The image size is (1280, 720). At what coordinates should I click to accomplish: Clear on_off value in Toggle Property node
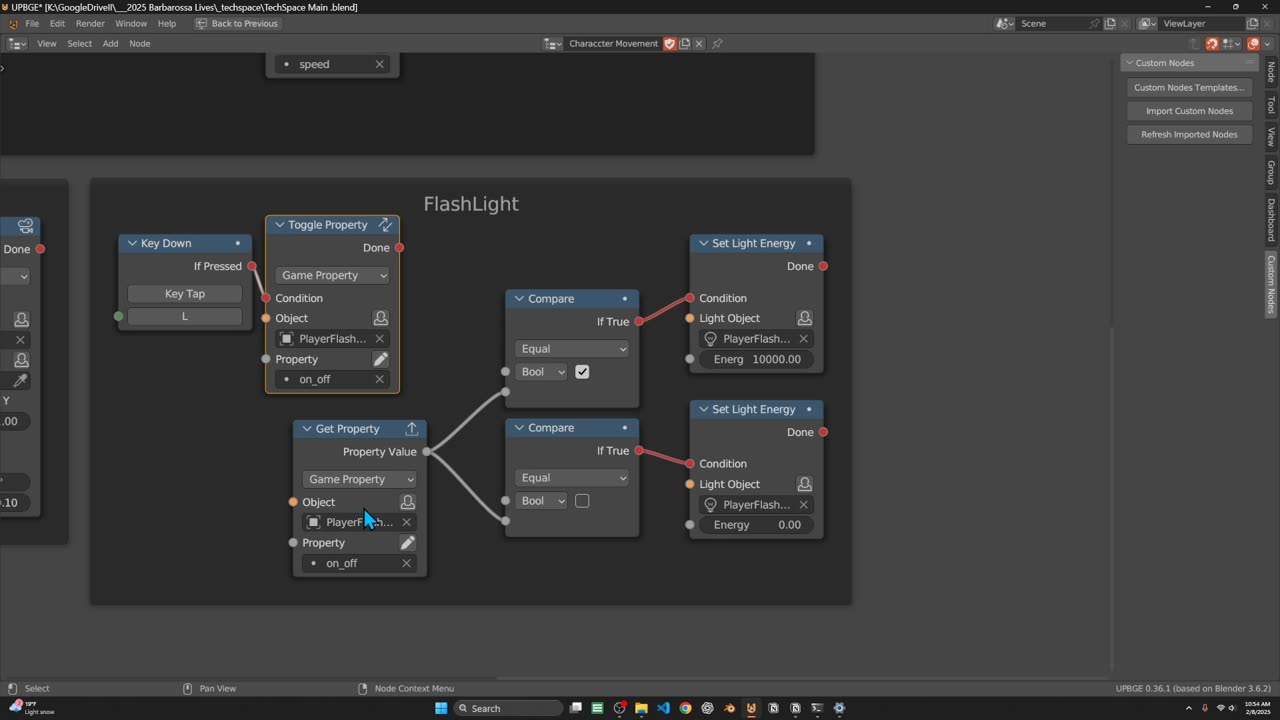coord(380,379)
